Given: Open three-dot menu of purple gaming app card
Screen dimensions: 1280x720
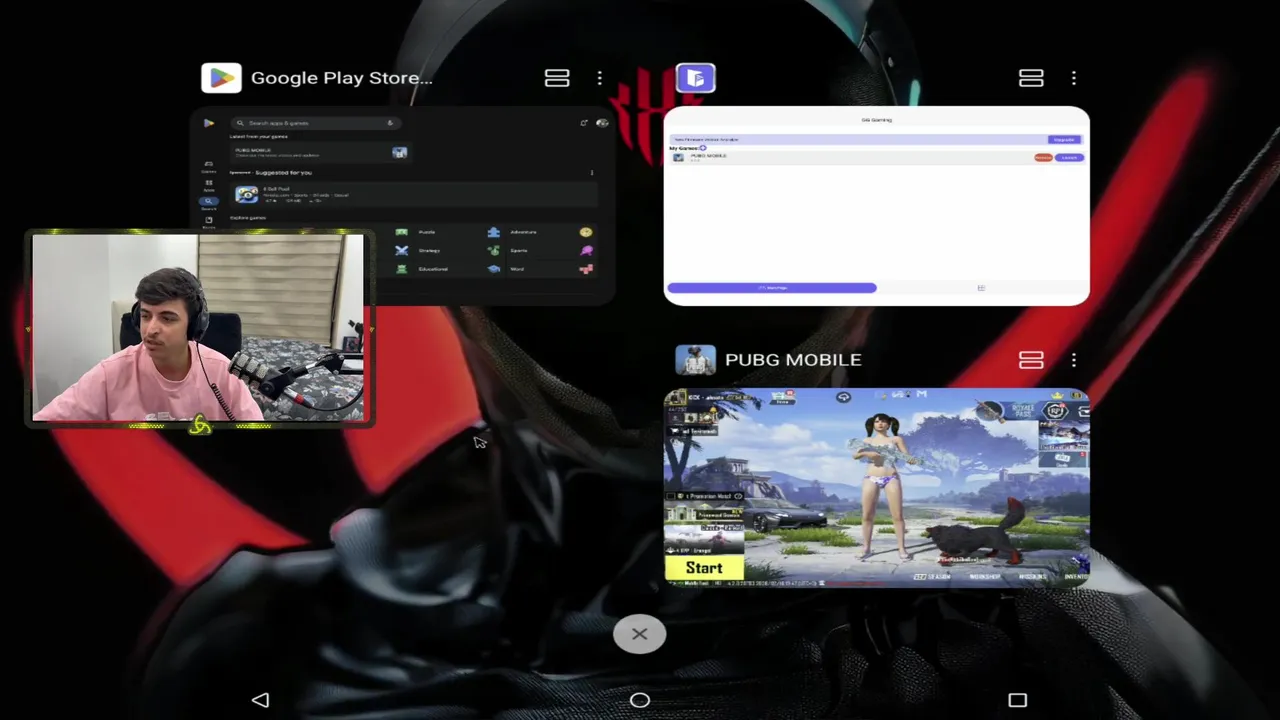Looking at the screenshot, I should pos(1074,78).
